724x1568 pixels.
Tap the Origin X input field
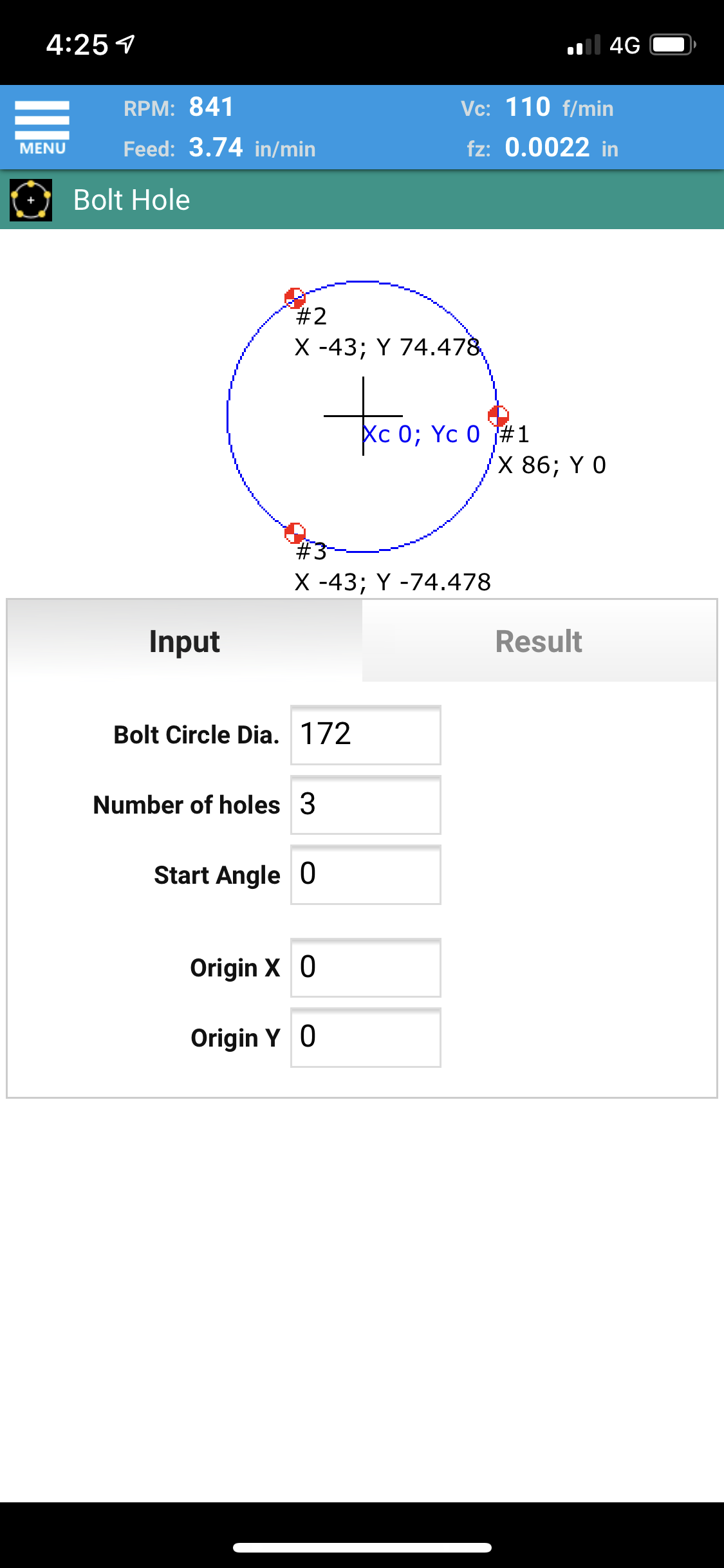[x=366, y=967]
